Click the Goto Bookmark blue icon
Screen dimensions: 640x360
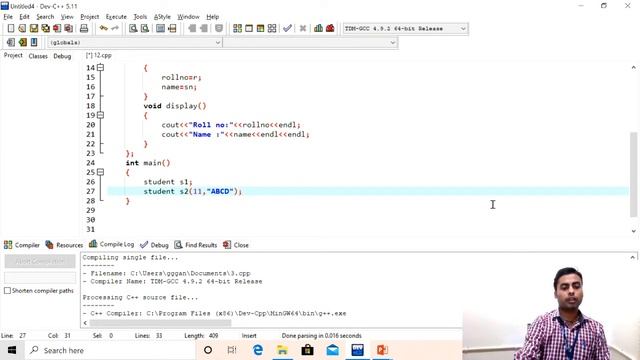(x=34, y=42)
